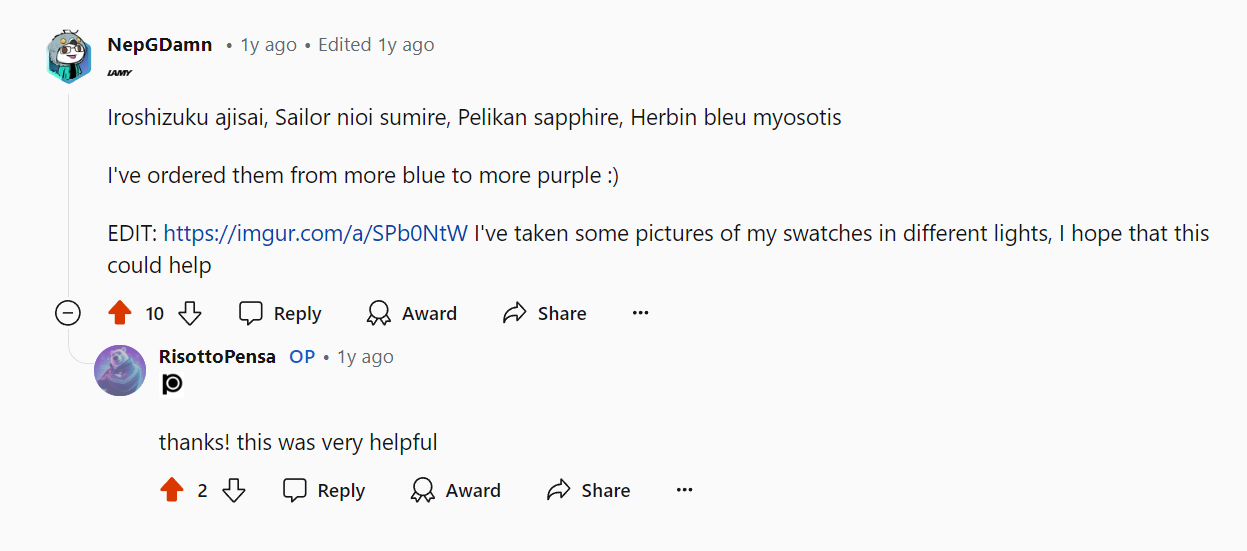The image size is (1247, 551).
Task: Open more options on NepGDamn's comment
Action: point(641,314)
